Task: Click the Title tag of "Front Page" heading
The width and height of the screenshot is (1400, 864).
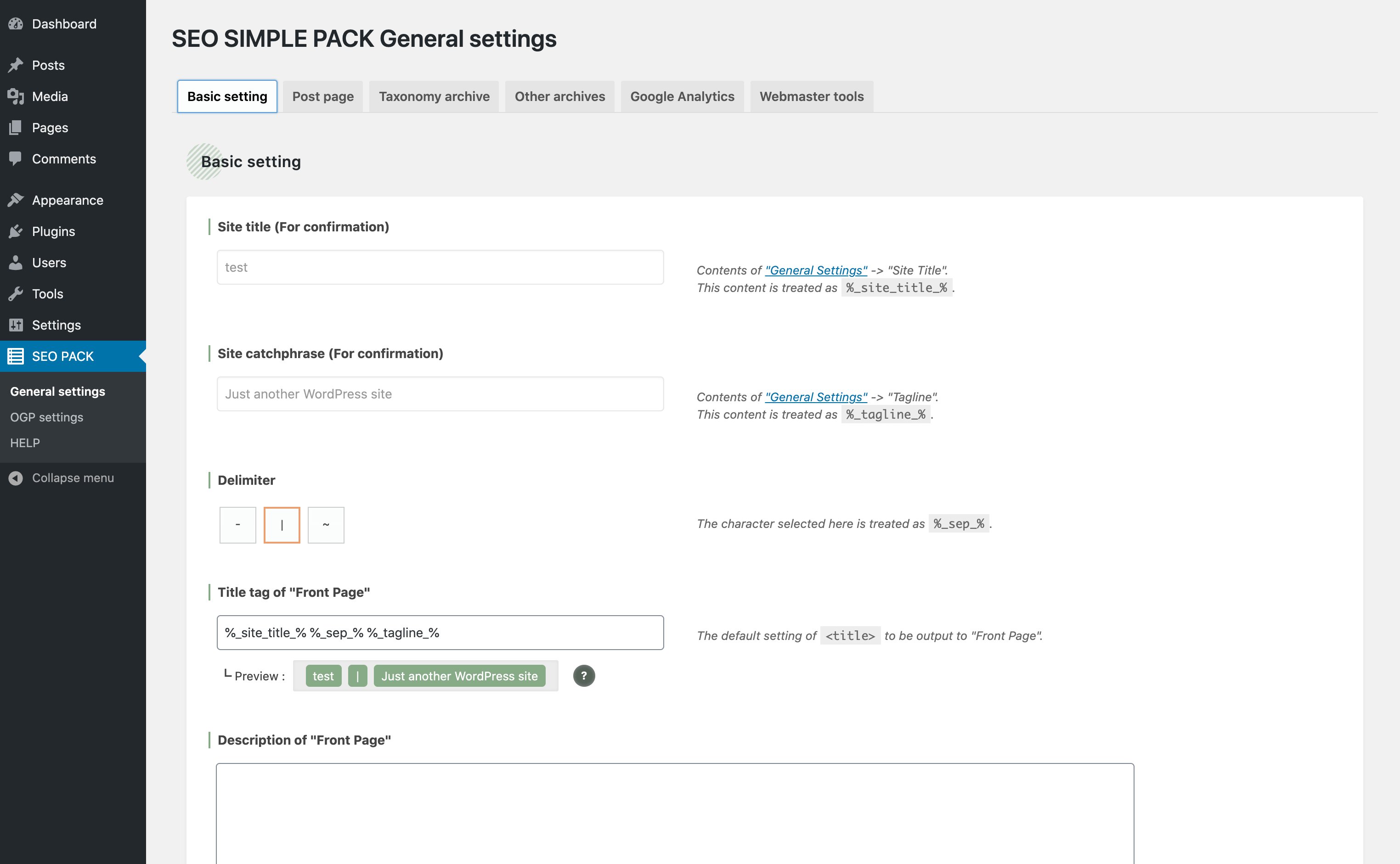Action: 294,592
